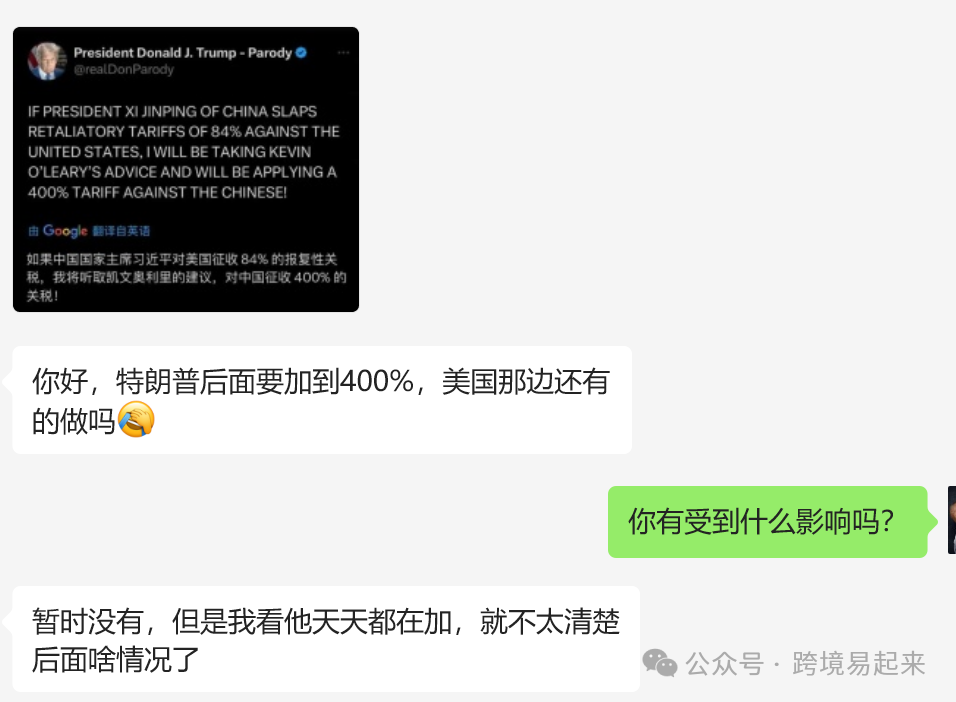The width and height of the screenshot is (956, 702).
Task: Select the message about 特朗普 raising to 400%
Action: [322, 400]
